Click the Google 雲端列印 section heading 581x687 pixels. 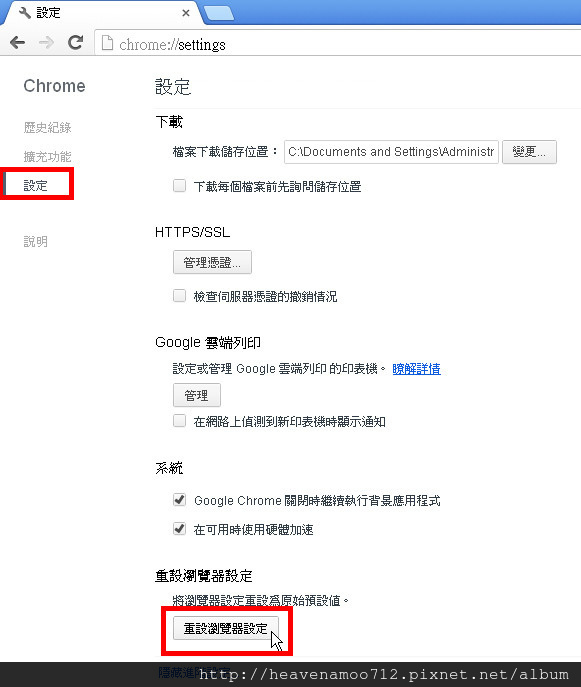(x=208, y=342)
